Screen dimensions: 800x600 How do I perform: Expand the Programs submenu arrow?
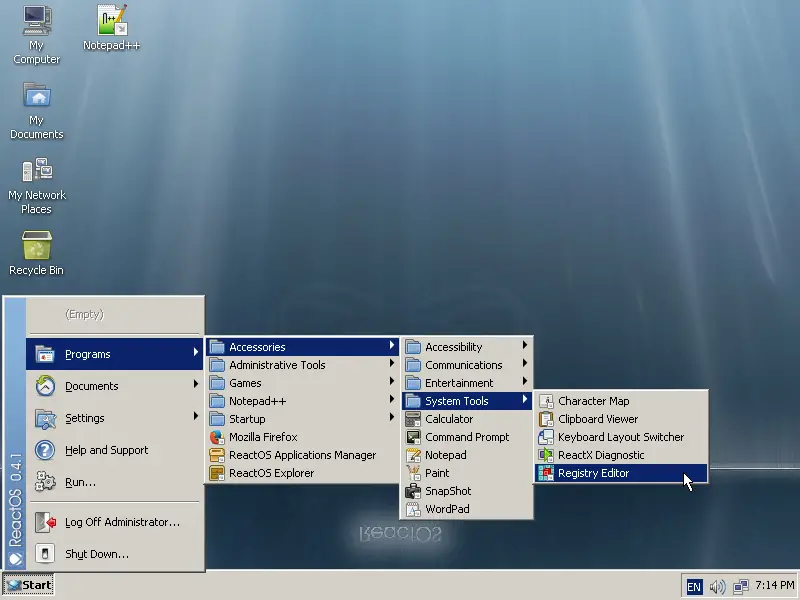point(195,352)
